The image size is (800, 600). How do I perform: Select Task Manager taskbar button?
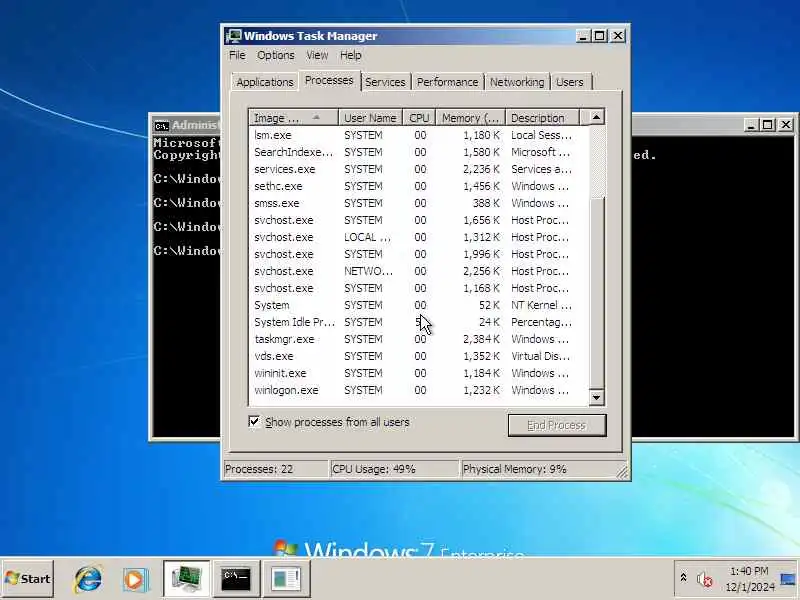[186, 579]
